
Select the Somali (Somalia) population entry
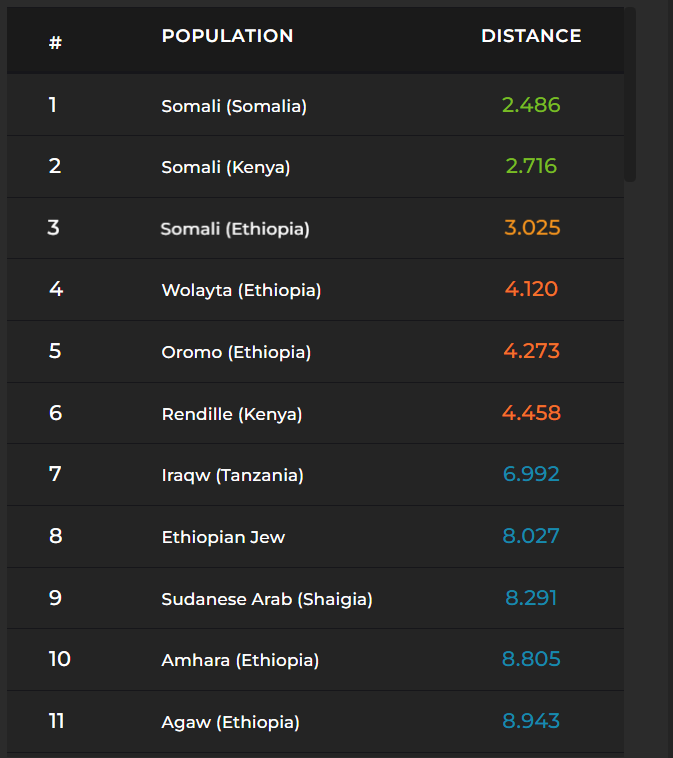pyautogui.click(x=234, y=106)
